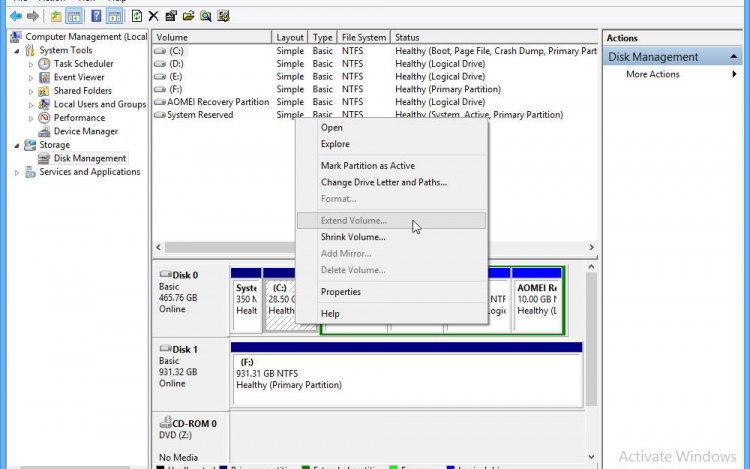Click the magnifier search toolbar icon

click(x=205, y=16)
